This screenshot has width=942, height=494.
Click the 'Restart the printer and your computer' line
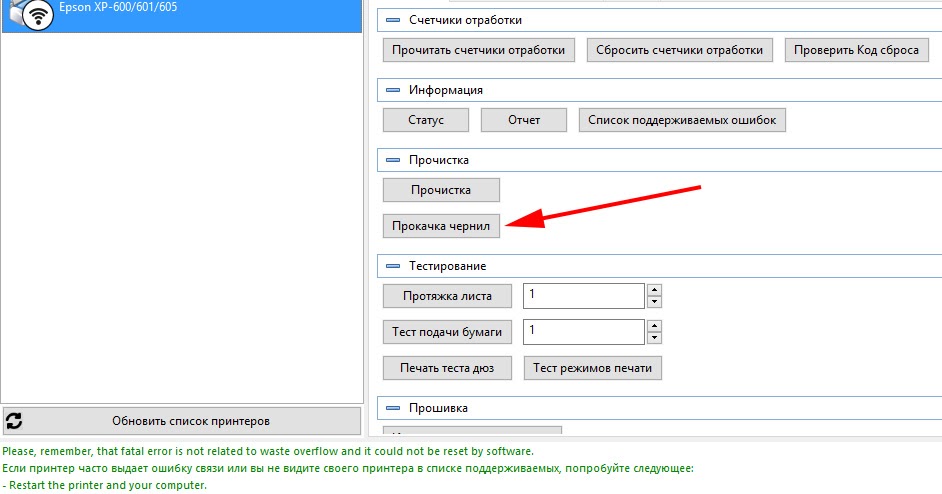pos(105,485)
